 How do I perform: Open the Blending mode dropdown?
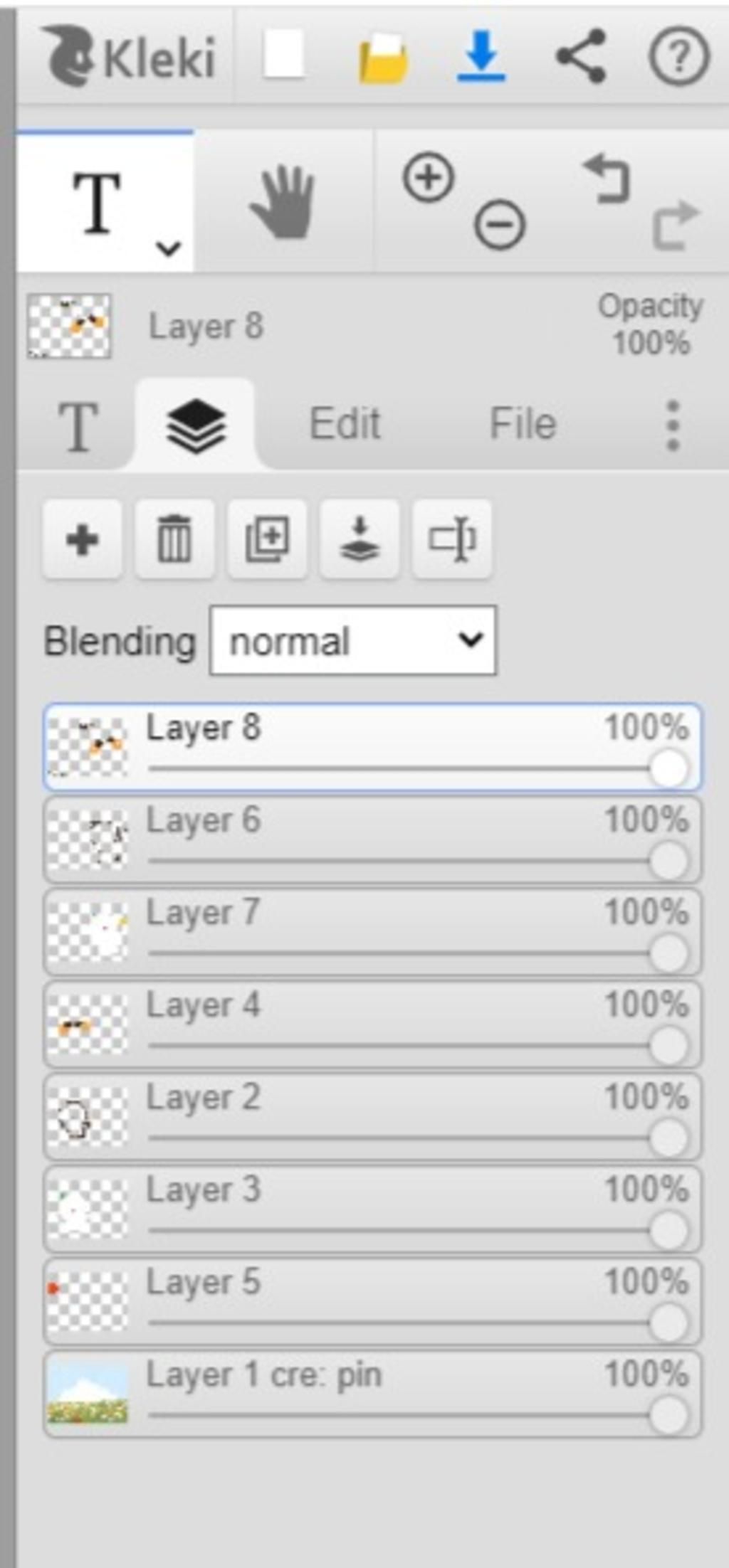point(353,640)
